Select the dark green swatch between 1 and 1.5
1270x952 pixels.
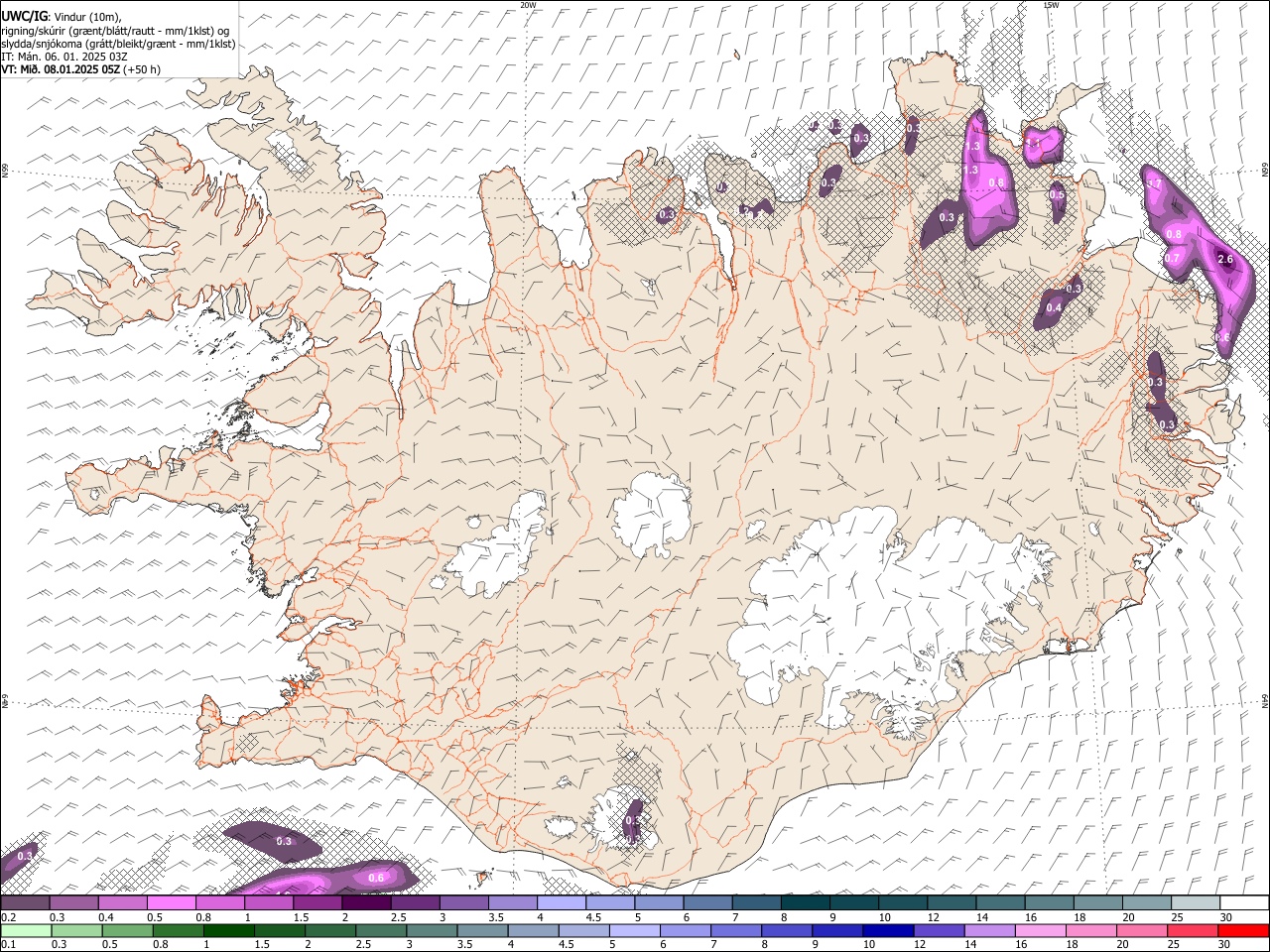click(228, 931)
